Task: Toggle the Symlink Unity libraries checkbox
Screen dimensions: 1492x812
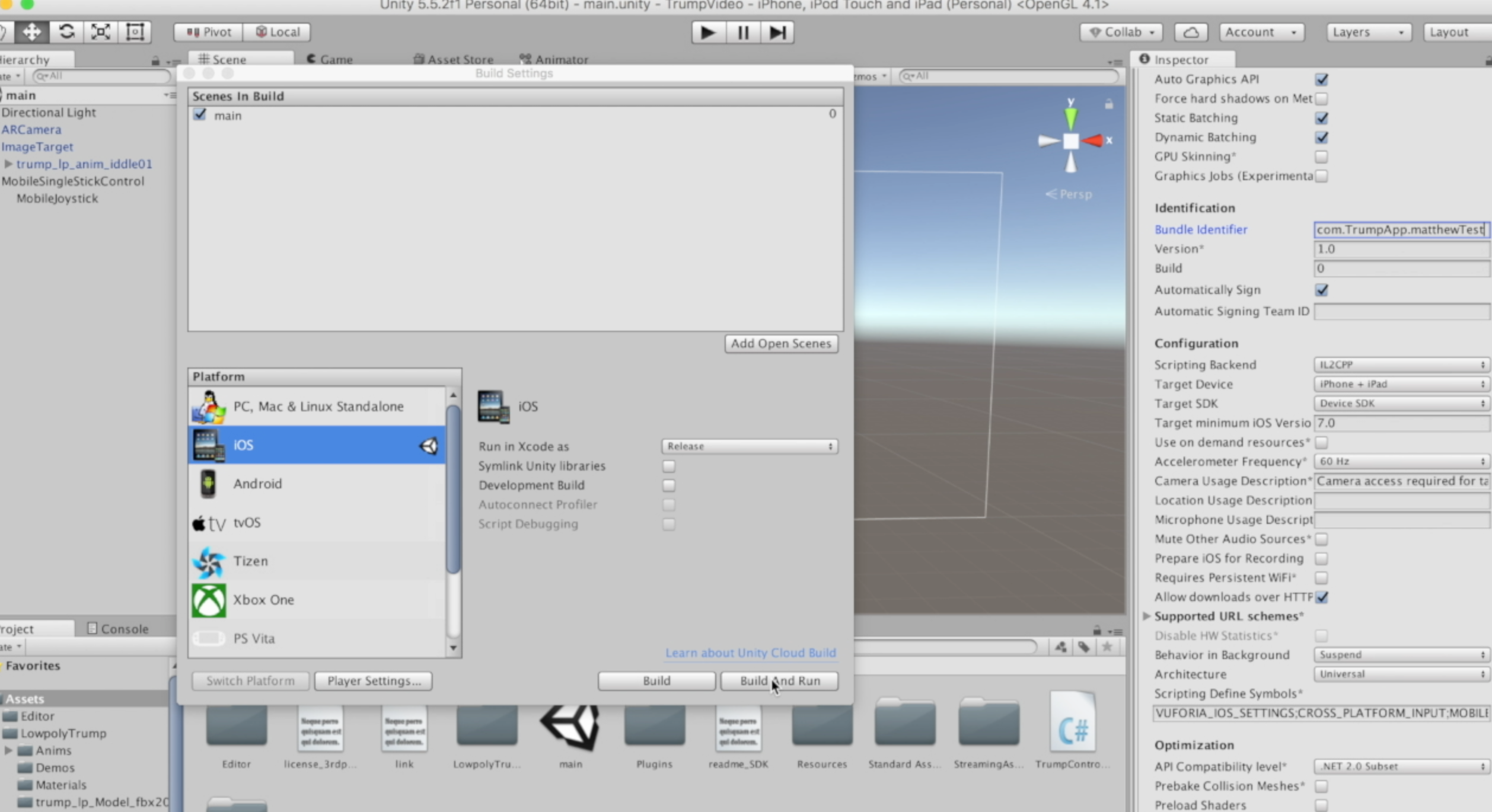Action: (669, 465)
